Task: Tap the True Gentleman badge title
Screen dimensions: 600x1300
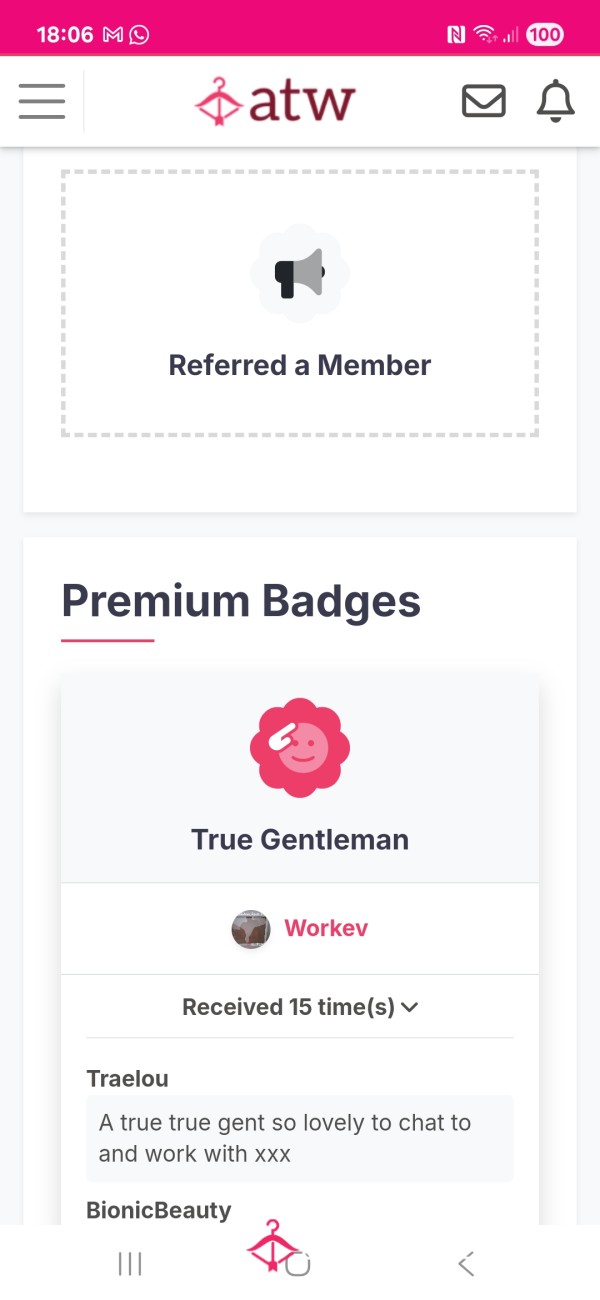Action: 300,839
